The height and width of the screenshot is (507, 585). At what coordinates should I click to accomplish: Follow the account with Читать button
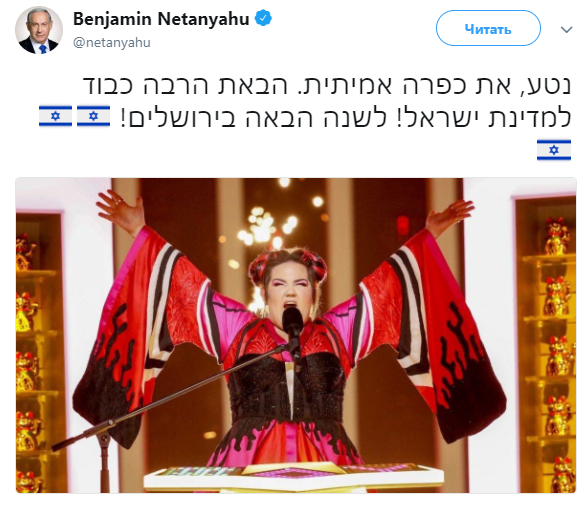click(488, 28)
